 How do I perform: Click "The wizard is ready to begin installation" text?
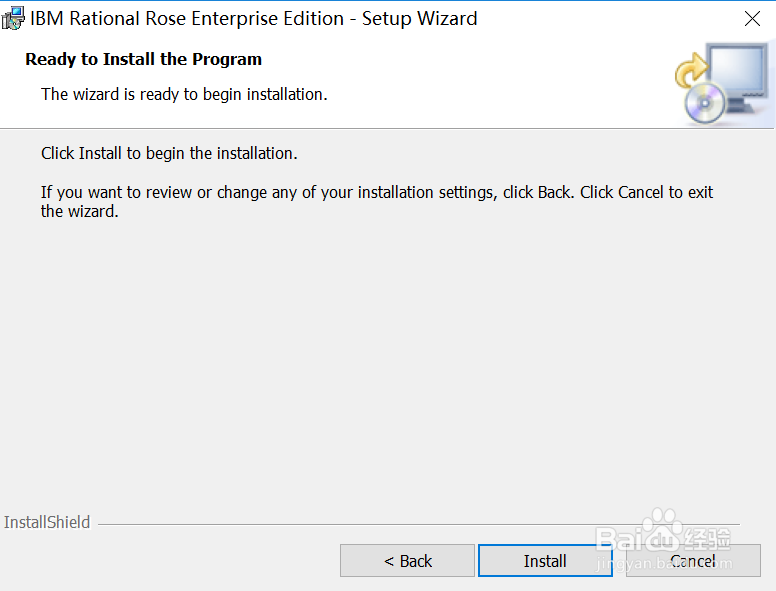[x=184, y=94]
